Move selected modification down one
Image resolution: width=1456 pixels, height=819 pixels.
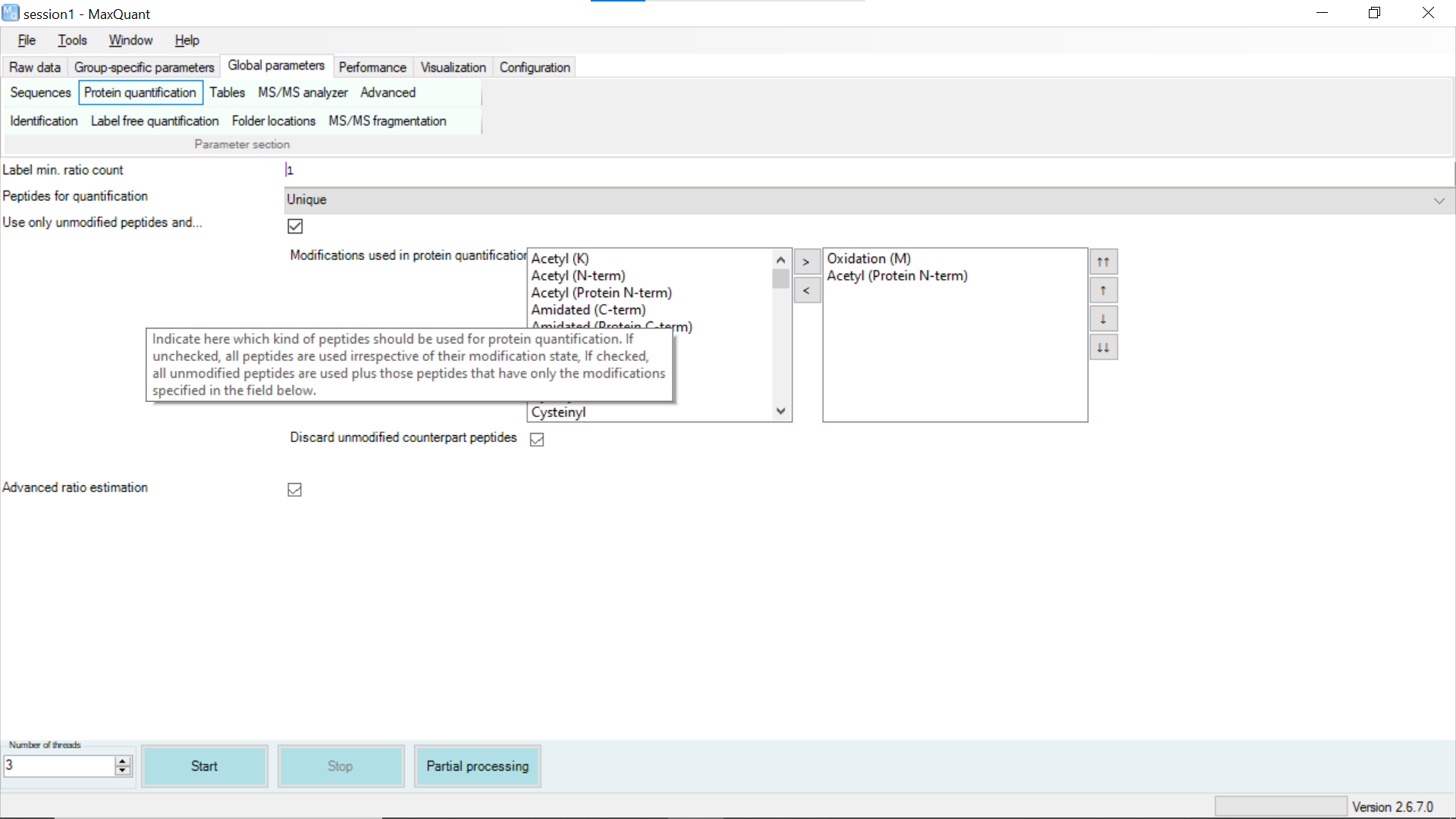(x=1103, y=319)
